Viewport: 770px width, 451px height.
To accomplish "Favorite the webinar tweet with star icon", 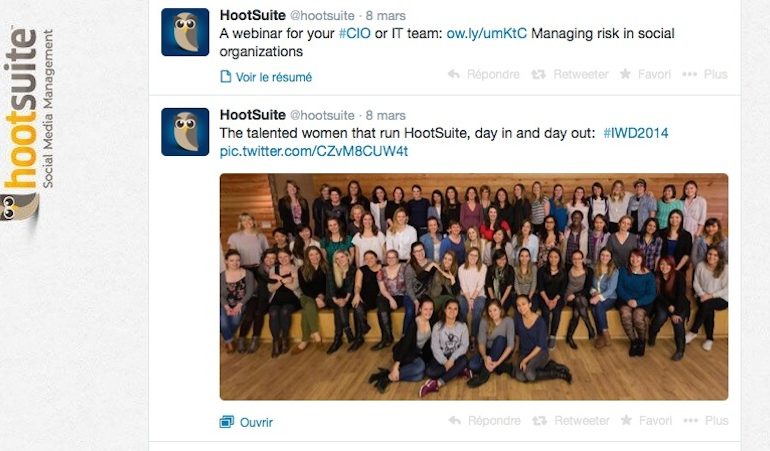I will (x=625, y=74).
